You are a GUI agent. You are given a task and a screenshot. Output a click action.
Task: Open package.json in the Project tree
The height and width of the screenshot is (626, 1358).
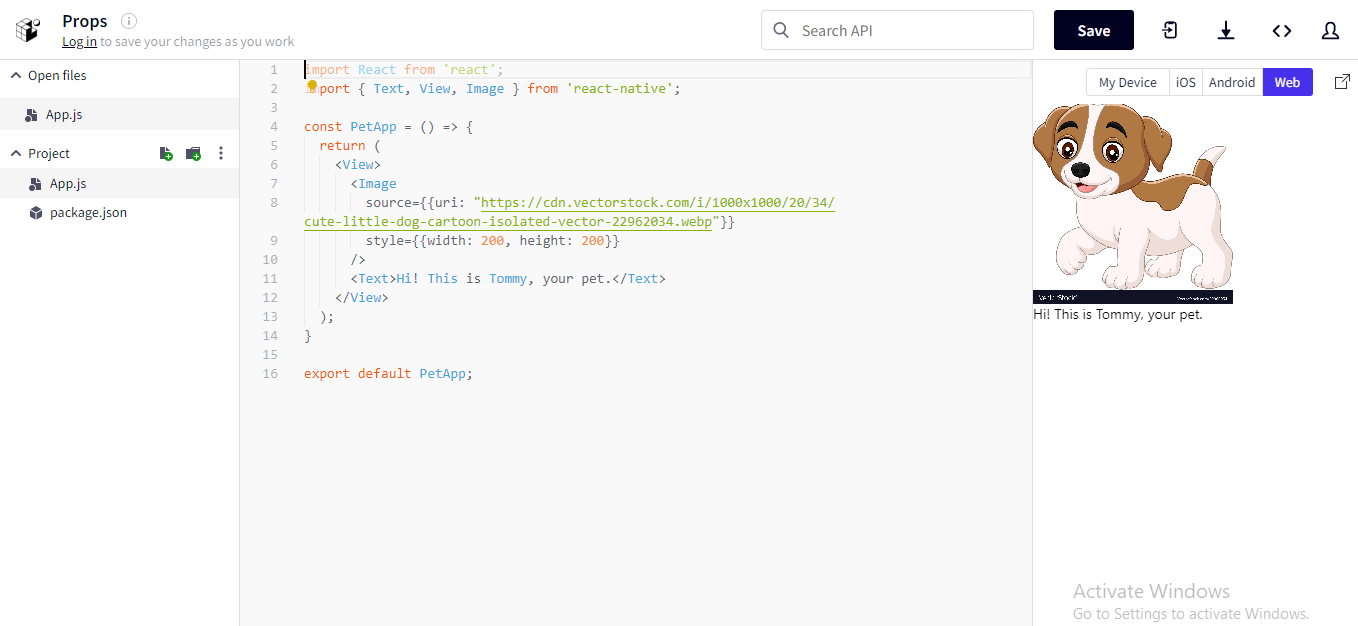pyautogui.click(x=119, y=212)
